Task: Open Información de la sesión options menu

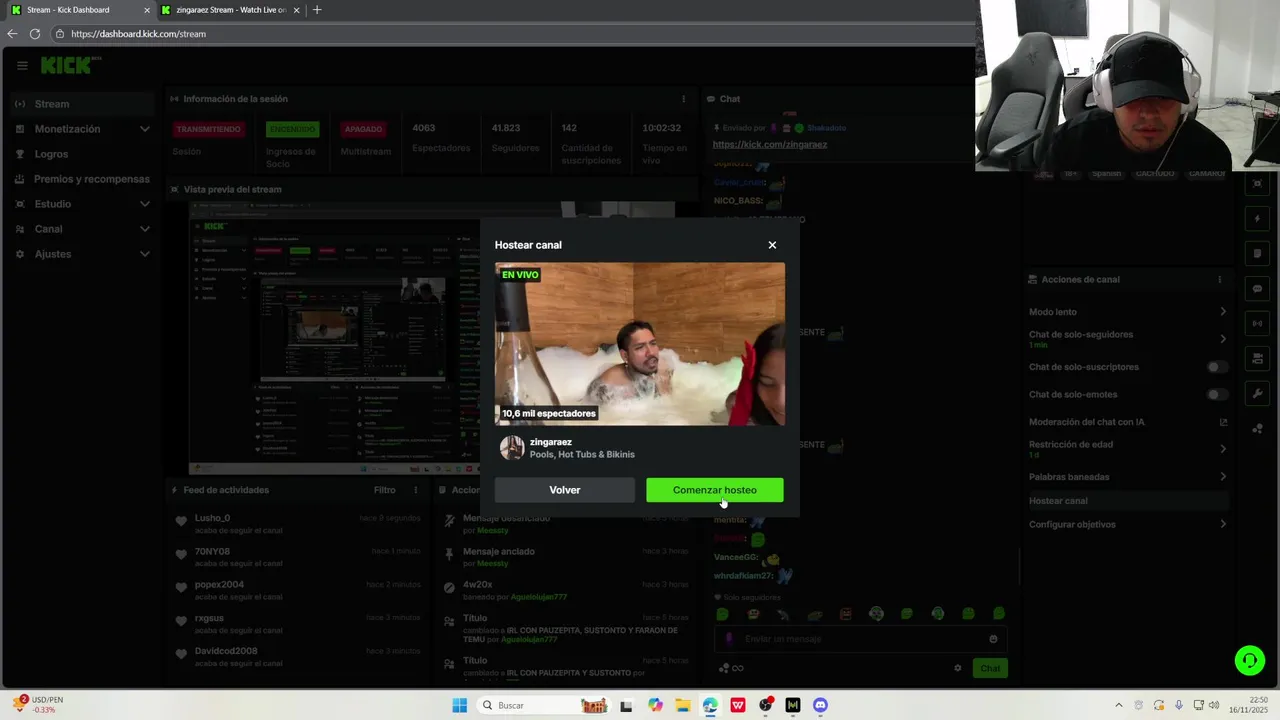Action: [684, 99]
